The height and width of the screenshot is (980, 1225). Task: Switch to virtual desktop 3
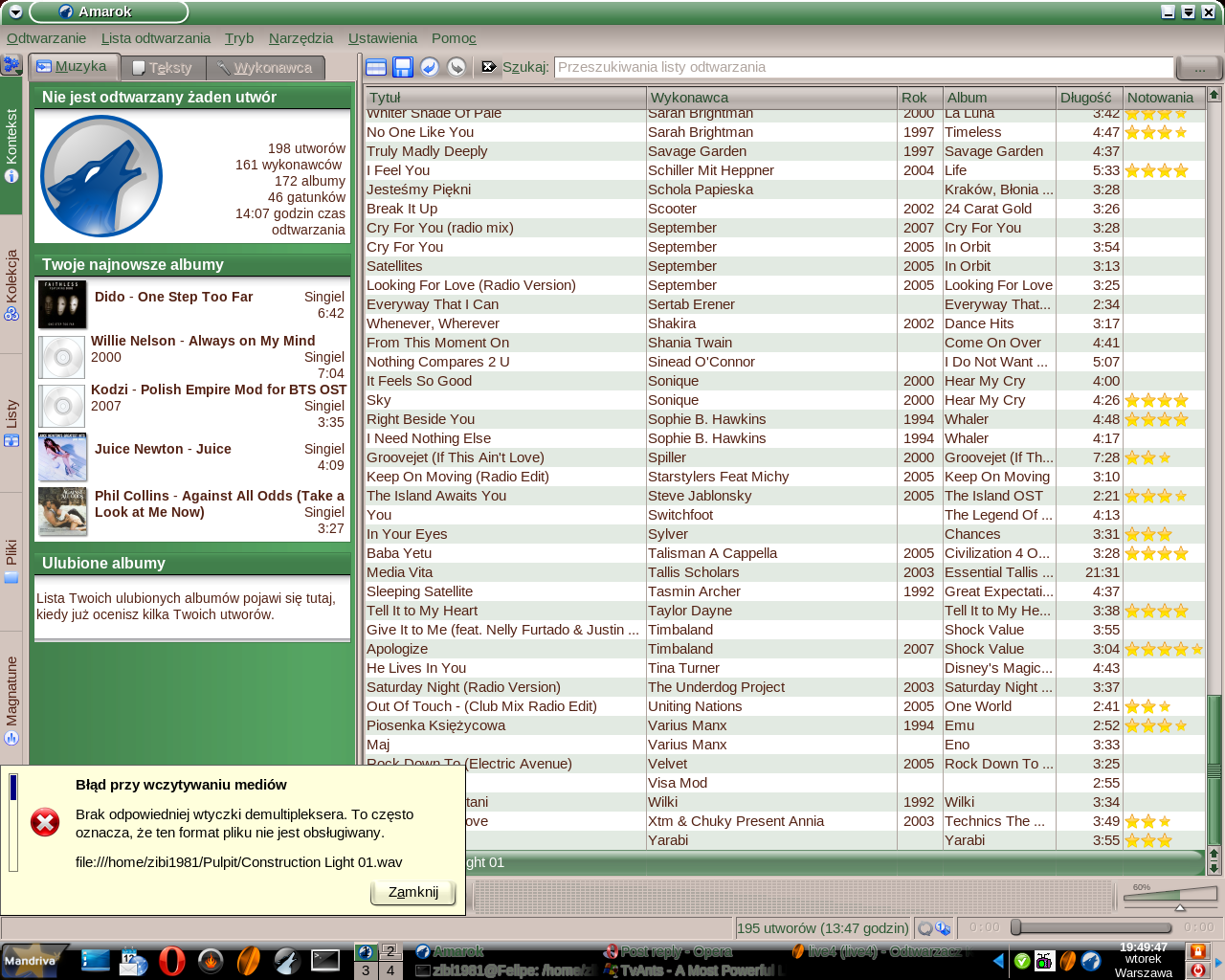365,970
